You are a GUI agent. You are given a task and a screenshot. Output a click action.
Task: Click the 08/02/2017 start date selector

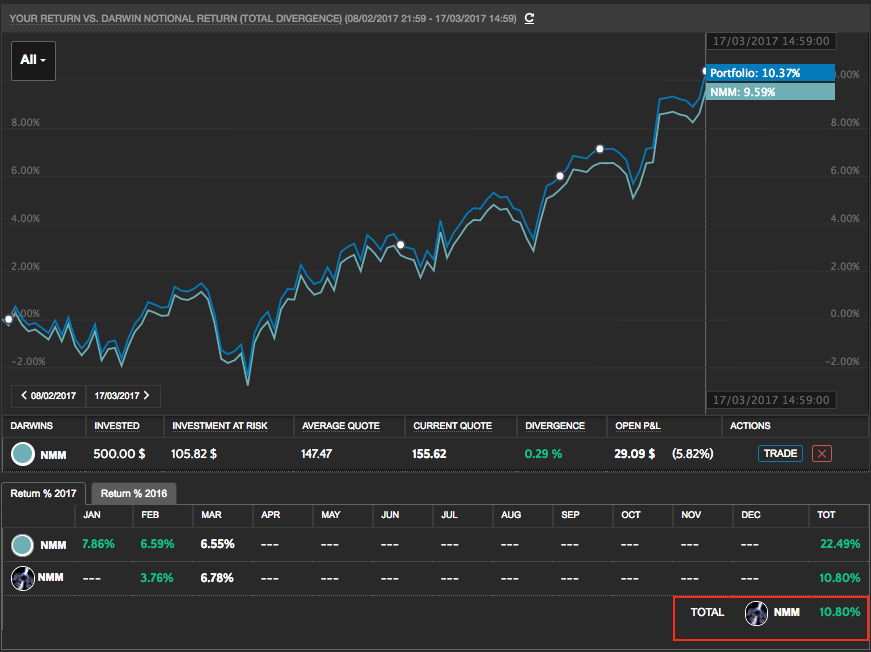pos(48,396)
